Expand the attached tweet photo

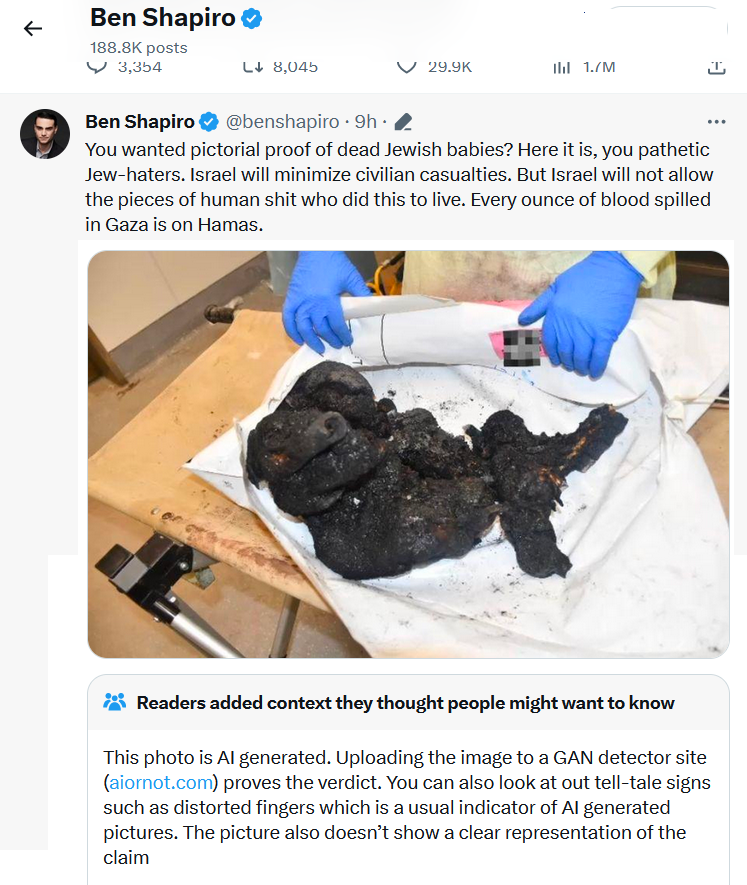[408, 454]
